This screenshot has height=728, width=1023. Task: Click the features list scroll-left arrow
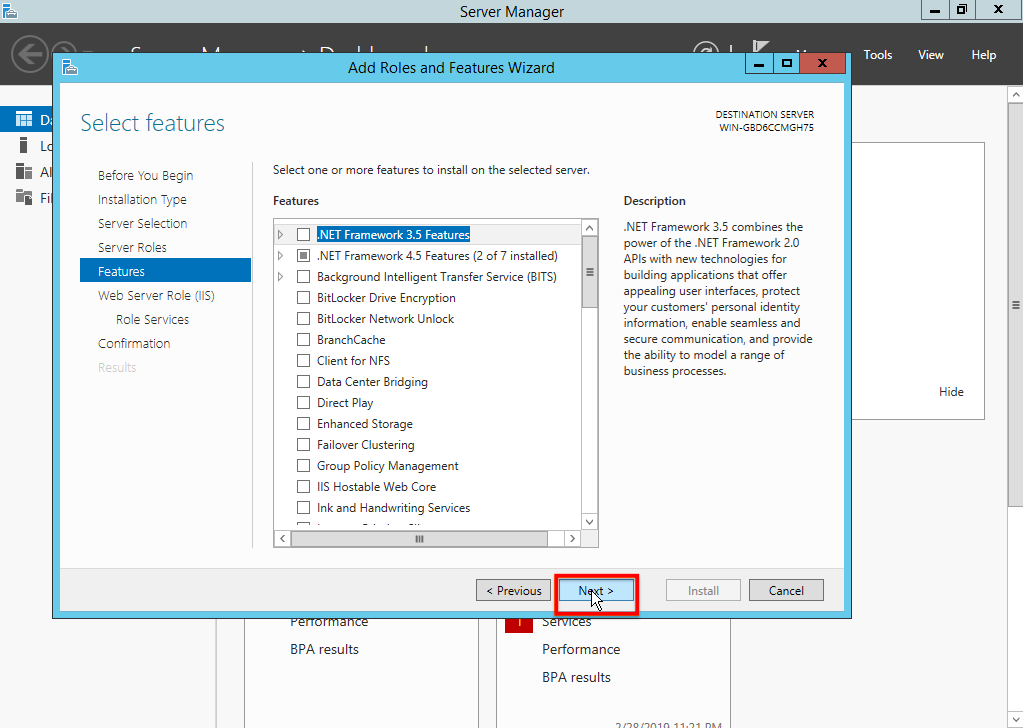click(x=282, y=538)
